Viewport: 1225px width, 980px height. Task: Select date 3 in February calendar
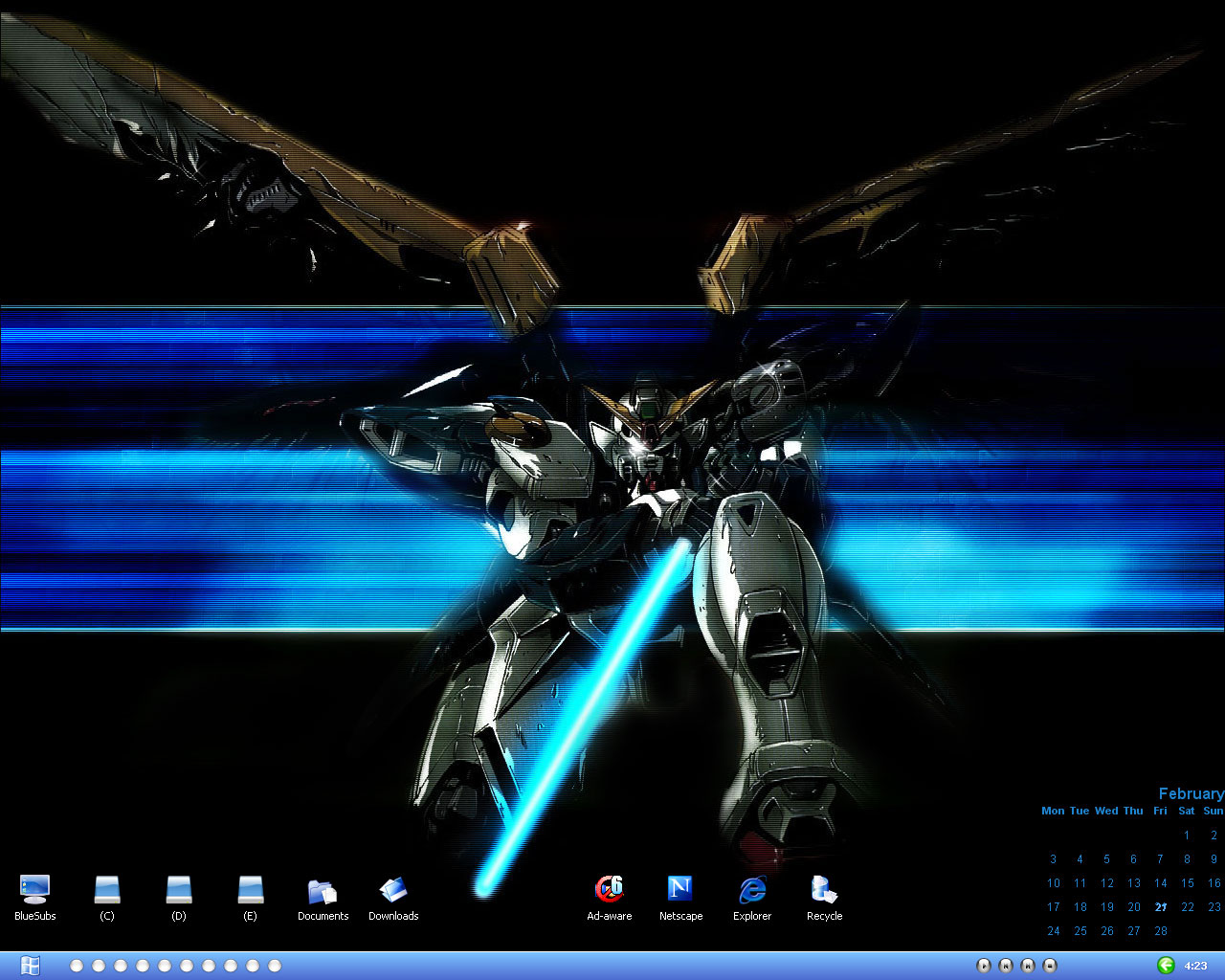[x=1053, y=859]
